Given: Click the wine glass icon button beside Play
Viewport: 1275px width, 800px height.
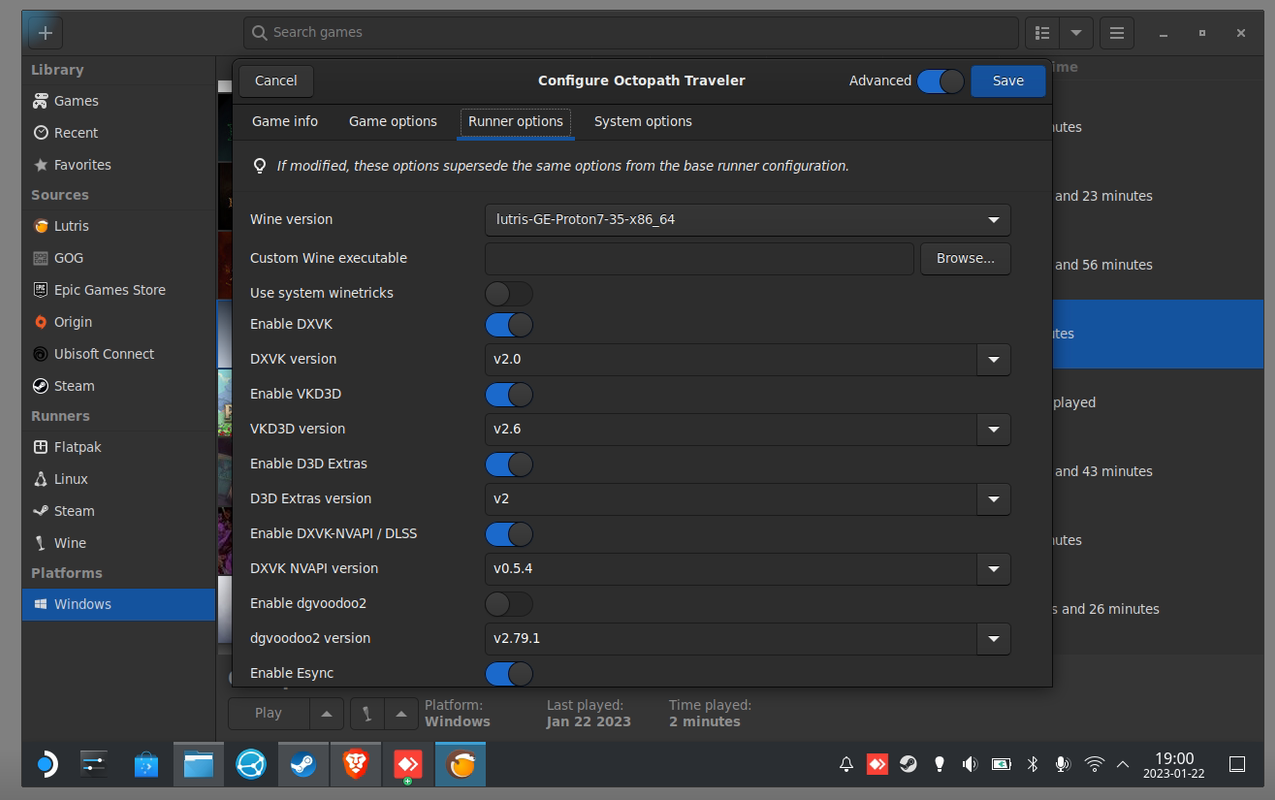Looking at the screenshot, I should point(366,713).
